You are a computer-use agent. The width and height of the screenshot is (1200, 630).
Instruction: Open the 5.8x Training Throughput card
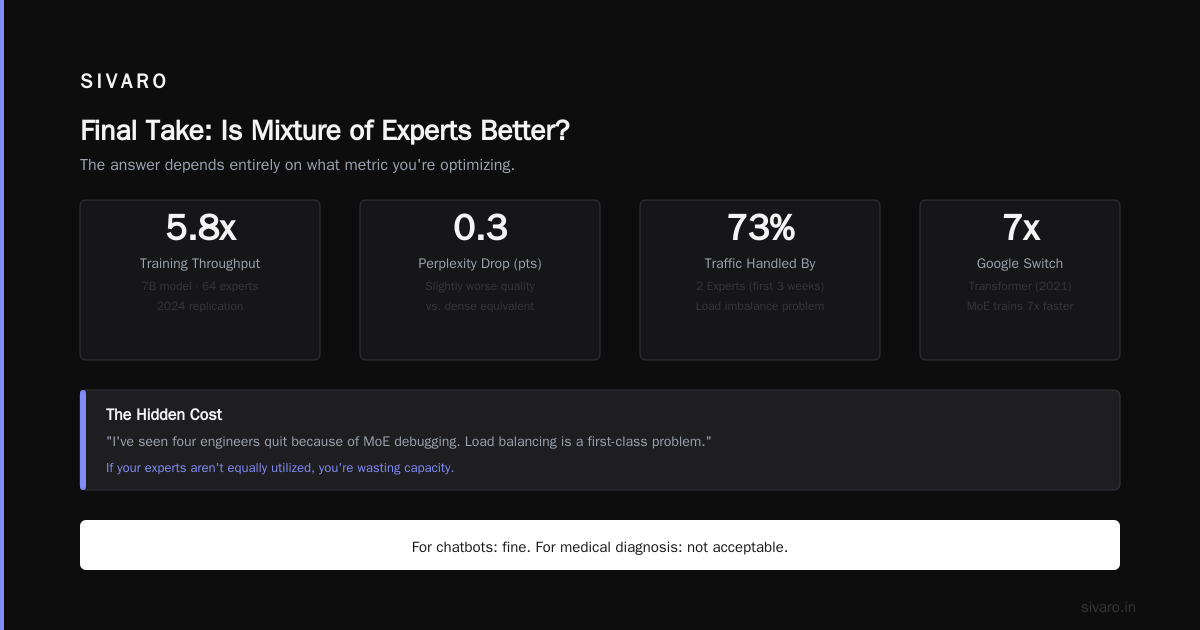[200, 280]
